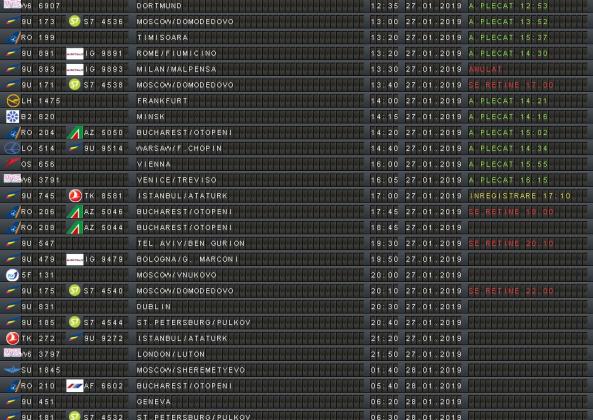Click the S7 green logo next to S7 4544
The height and width of the screenshot is (420, 593).
75,322
